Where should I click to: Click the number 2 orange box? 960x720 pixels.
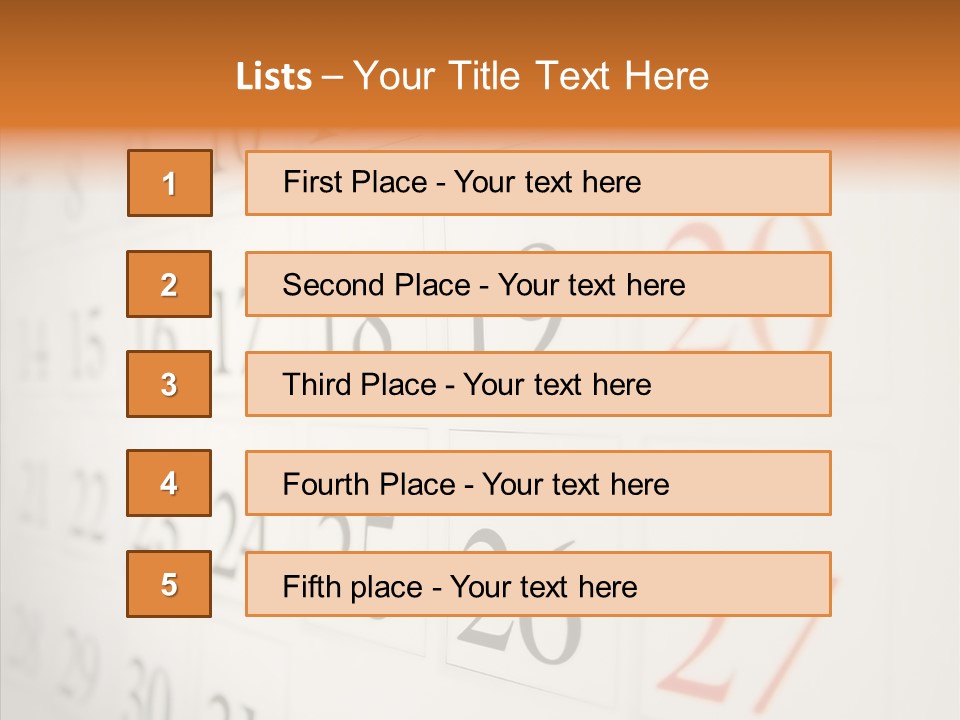click(169, 284)
